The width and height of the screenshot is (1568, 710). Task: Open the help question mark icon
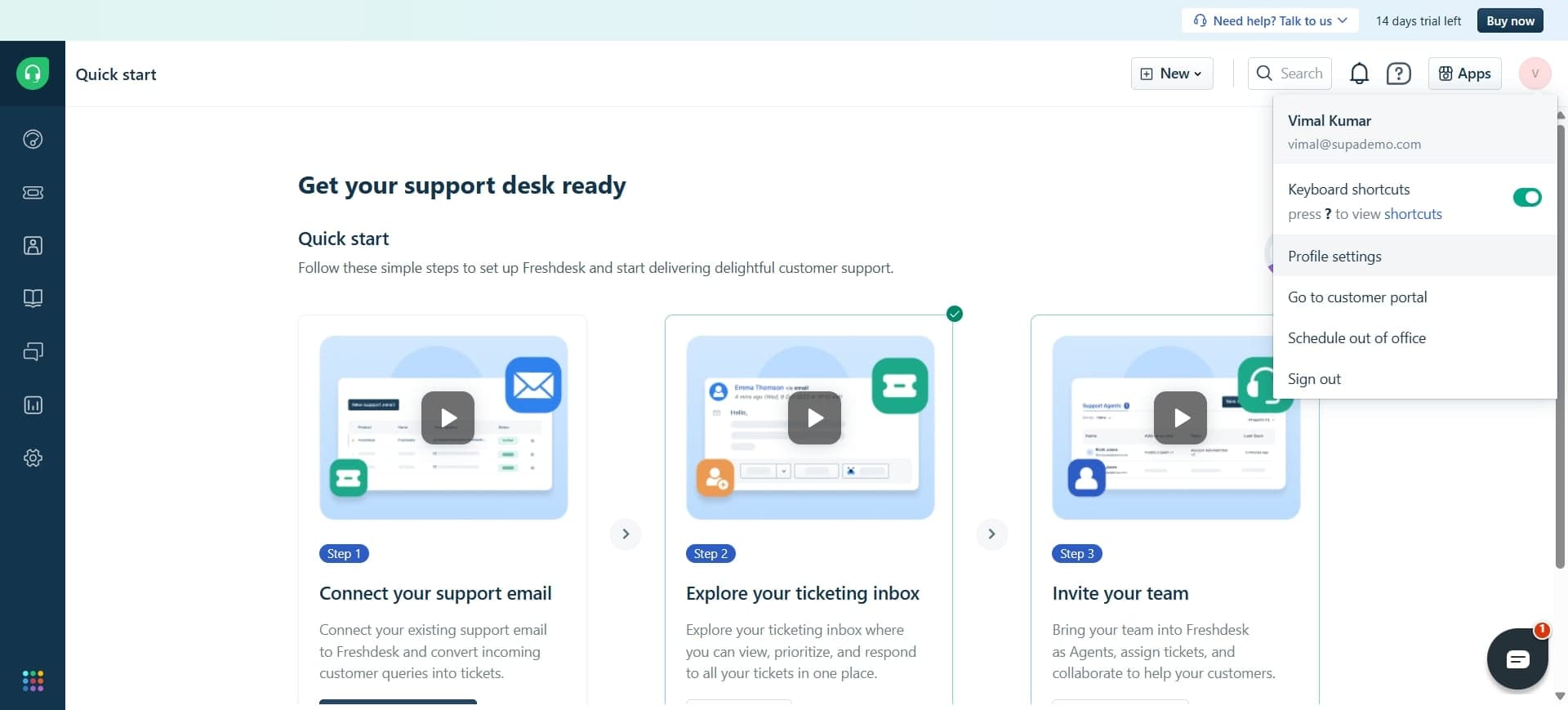[x=1399, y=74]
